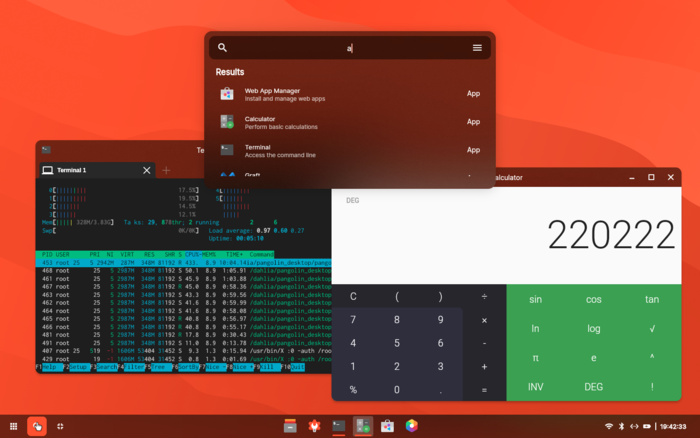The image size is (700, 438).
Task: Open the red flower app in taskbar
Action: (x=315, y=426)
